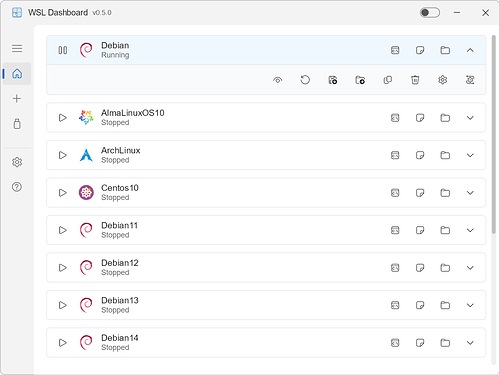Open terminal for Debian12

395,268
